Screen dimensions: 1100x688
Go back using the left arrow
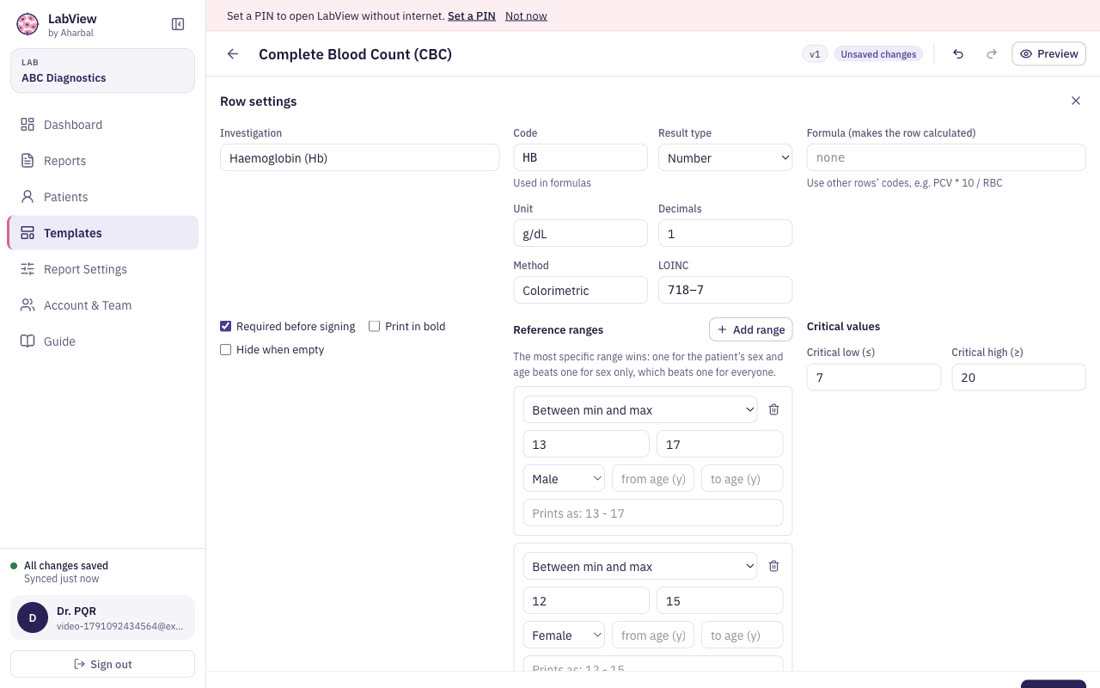[233, 54]
